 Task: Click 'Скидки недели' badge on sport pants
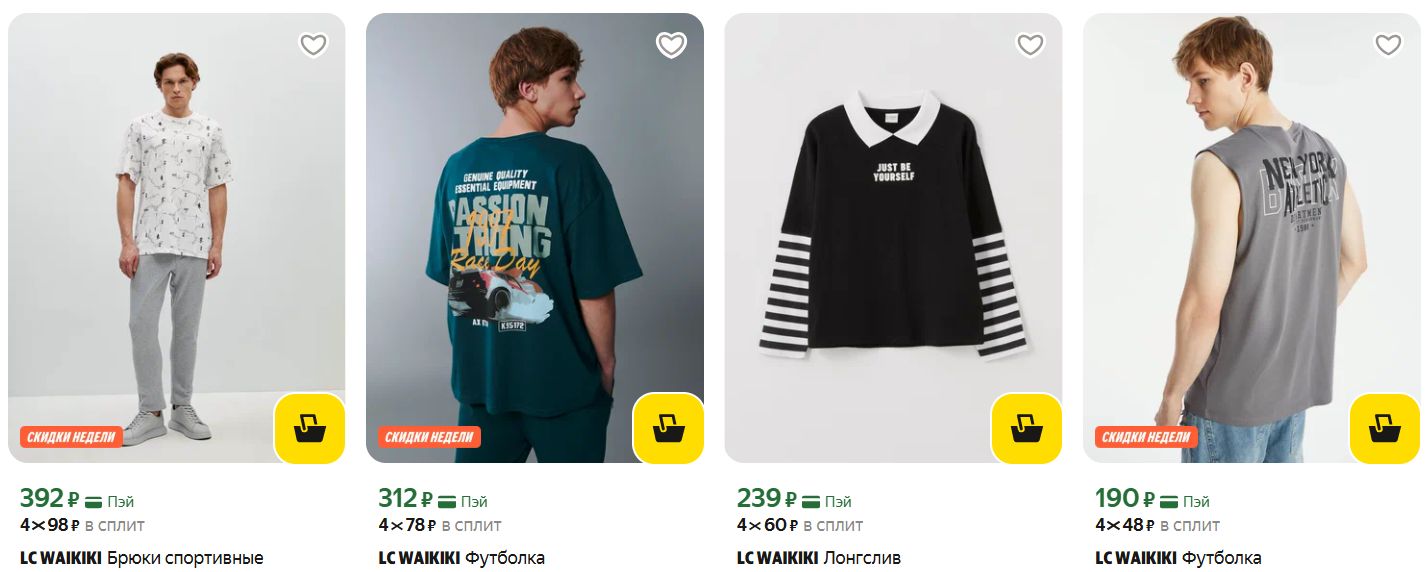tap(71, 437)
